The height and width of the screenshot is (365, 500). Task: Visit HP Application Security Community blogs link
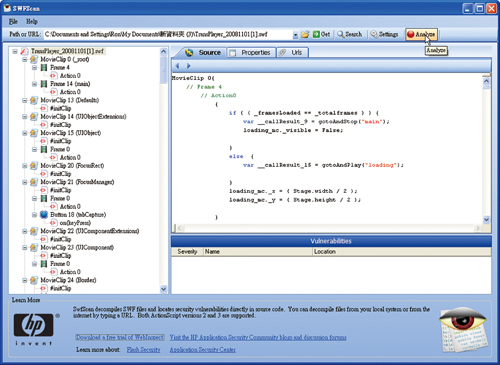click(258, 337)
